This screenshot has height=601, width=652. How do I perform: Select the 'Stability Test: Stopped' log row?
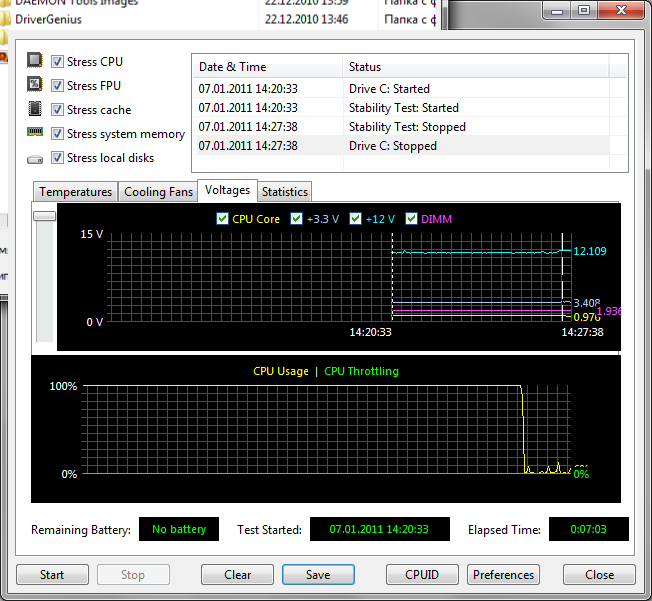pos(401,127)
